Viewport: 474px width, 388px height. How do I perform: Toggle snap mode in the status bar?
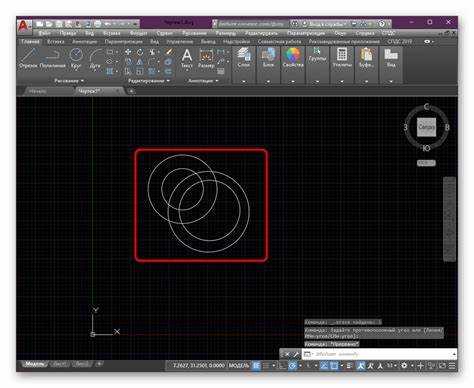coord(266,366)
